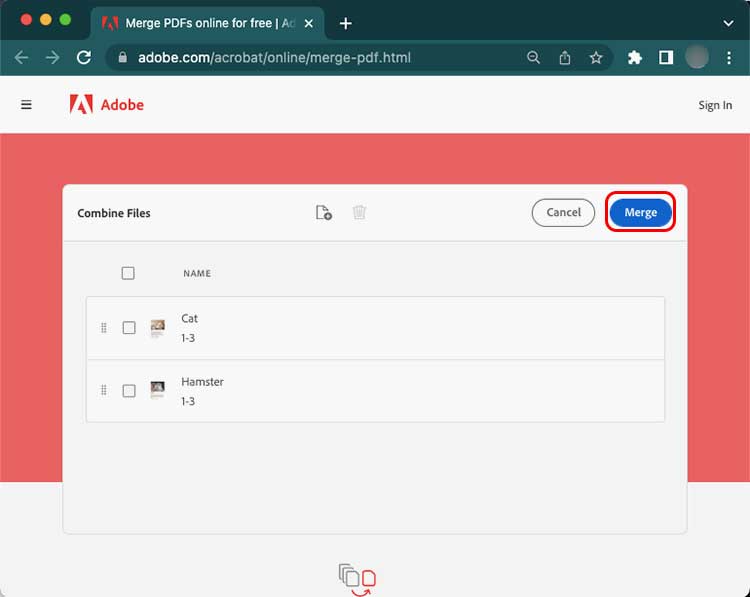The width and height of the screenshot is (750, 597).
Task: Click the Adobe logo
Action: [x=106, y=104]
